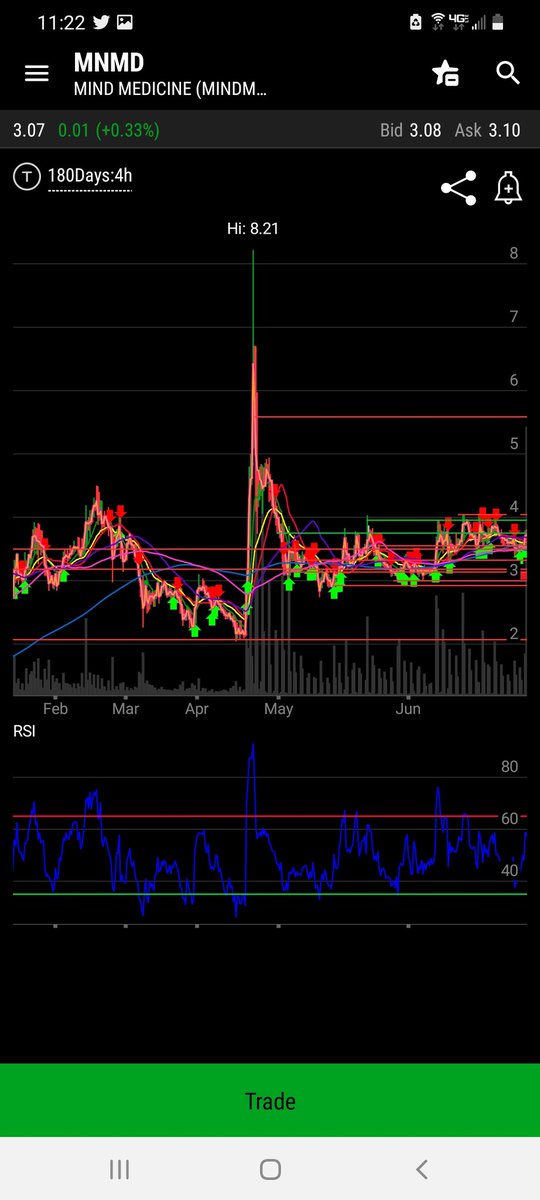
Task: Tap the 8 price axis label
Action: 514,253
